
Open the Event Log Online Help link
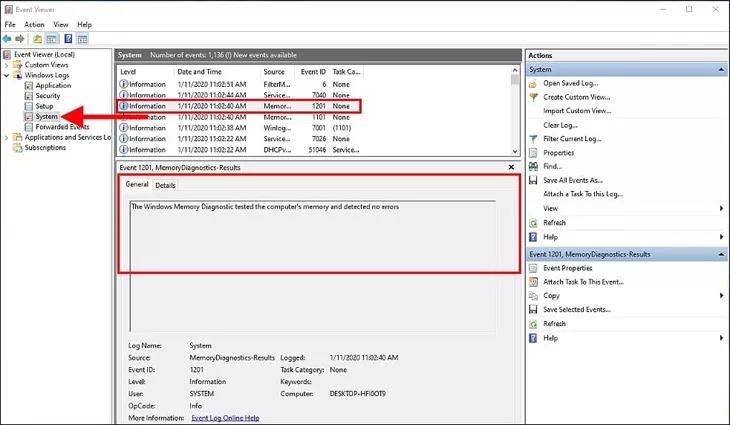click(x=225, y=418)
